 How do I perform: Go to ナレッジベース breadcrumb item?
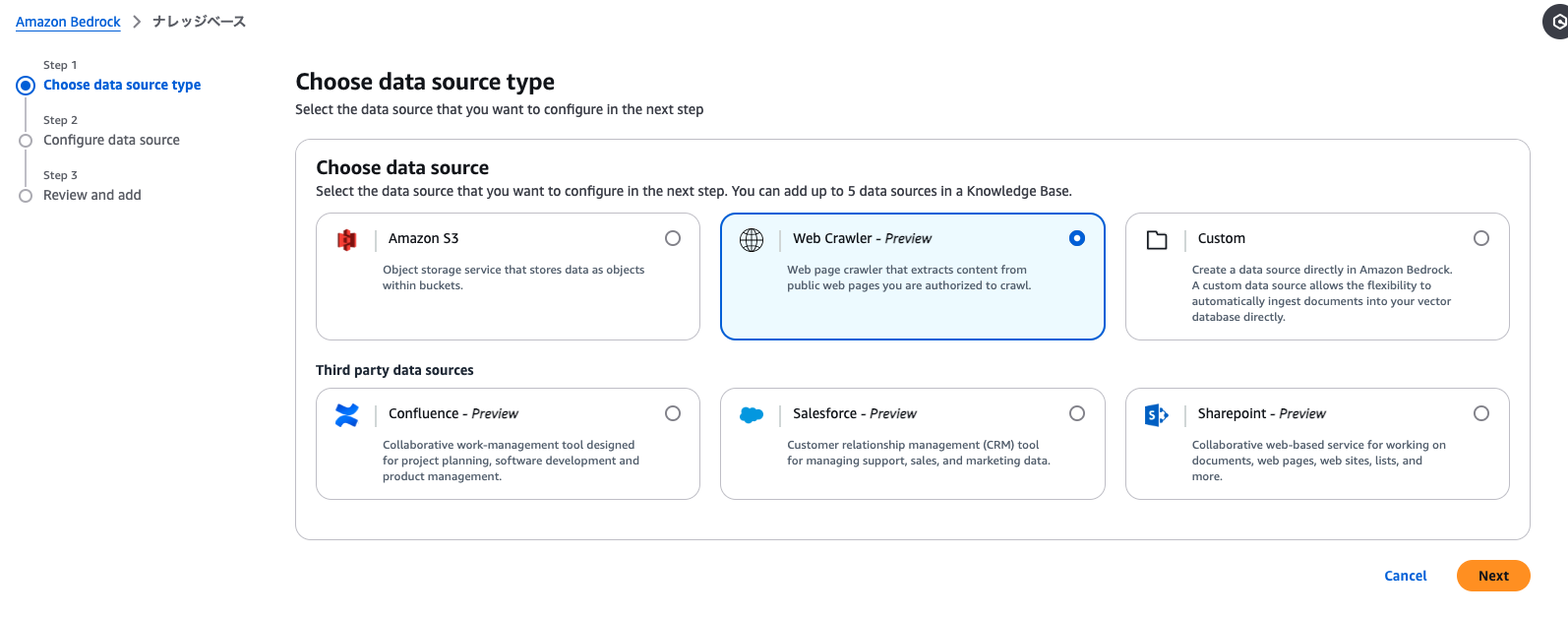(x=199, y=22)
